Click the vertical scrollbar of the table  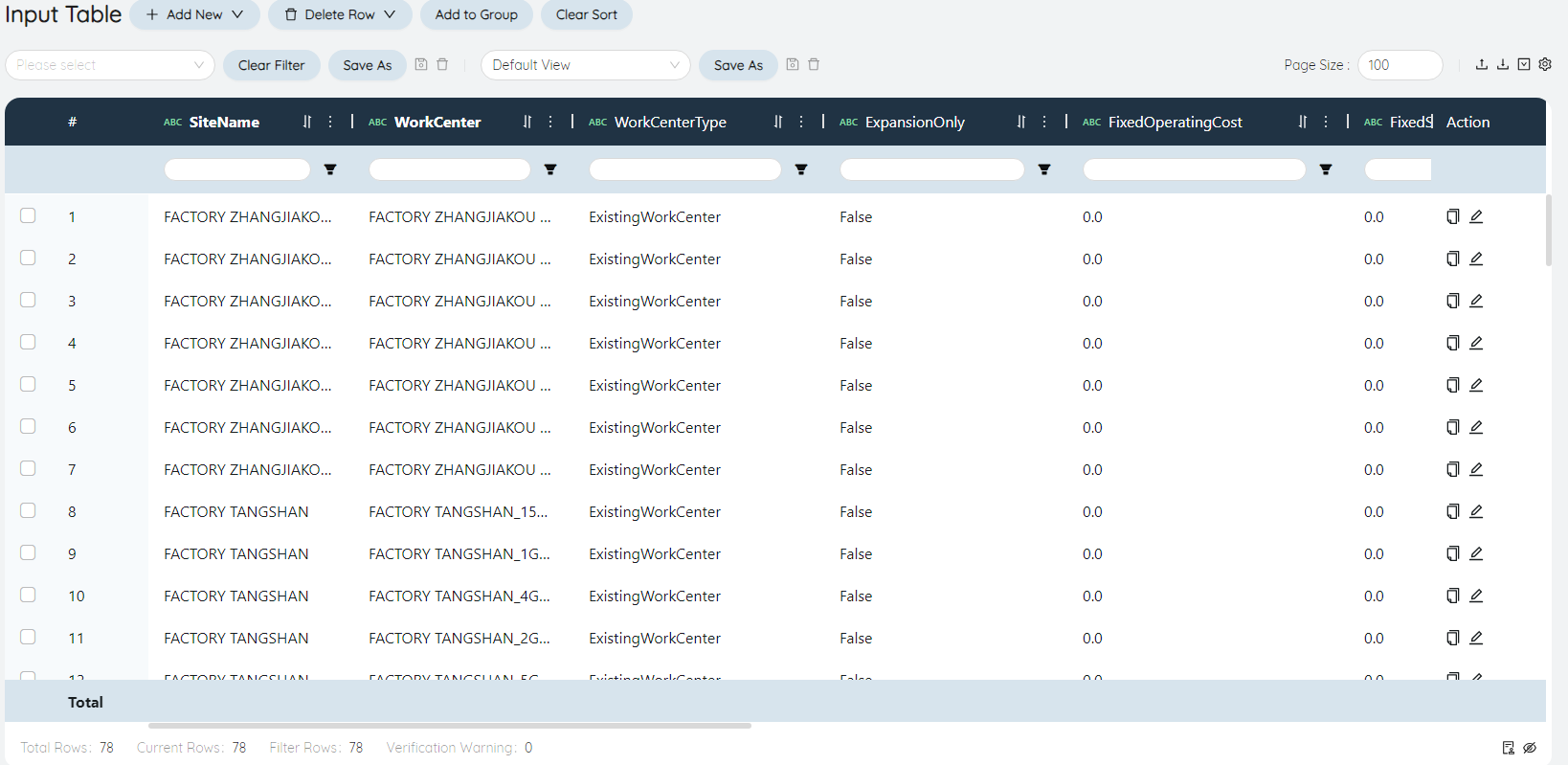1548,230
